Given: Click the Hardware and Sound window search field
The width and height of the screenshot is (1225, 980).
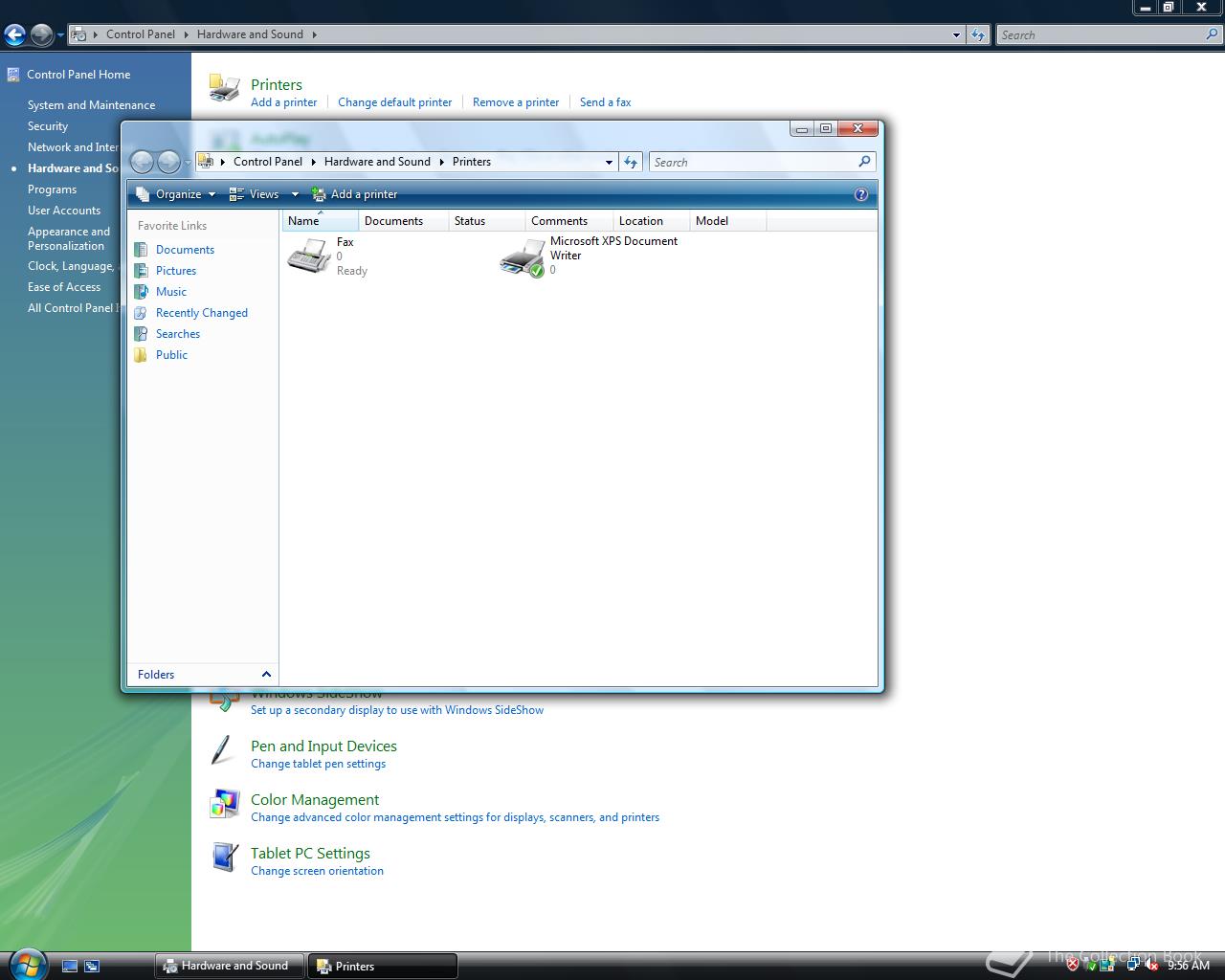Looking at the screenshot, I should pos(1109,34).
